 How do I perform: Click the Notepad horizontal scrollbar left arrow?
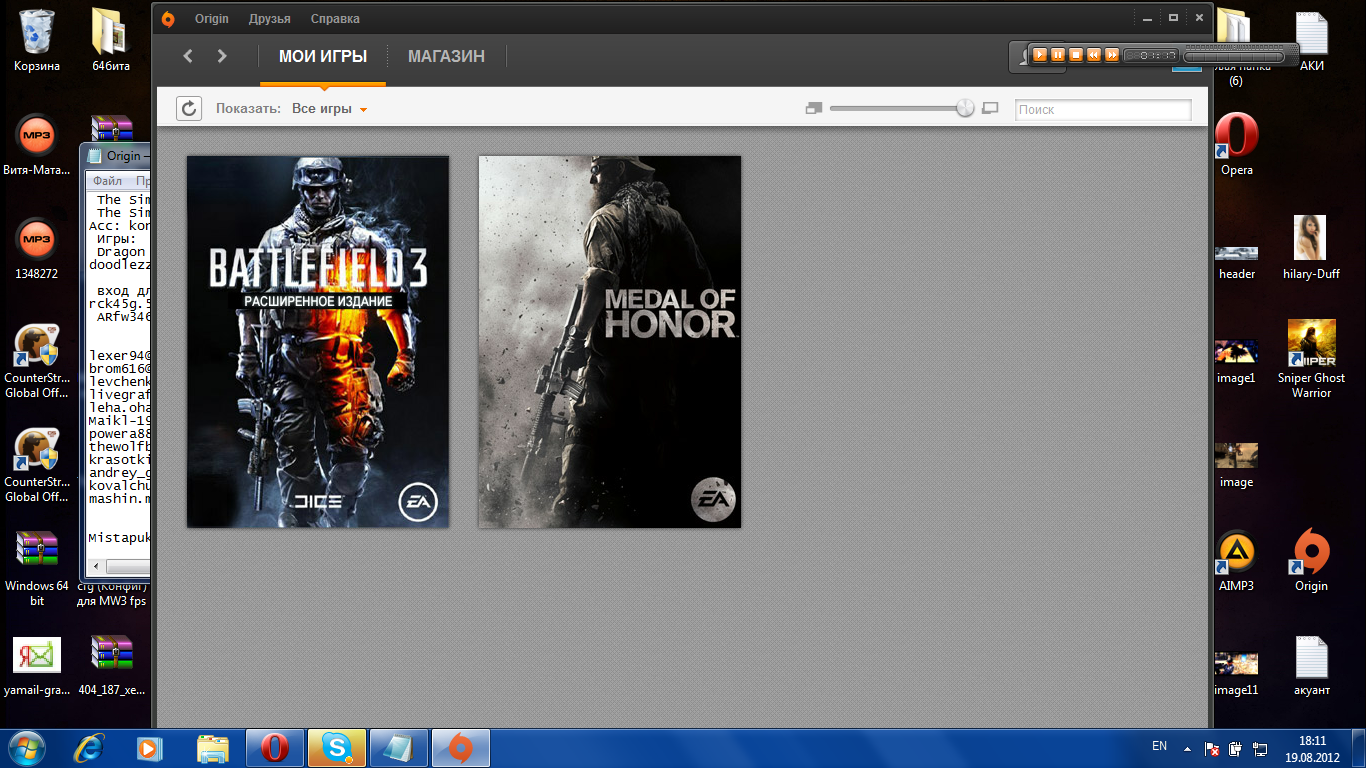[x=97, y=567]
